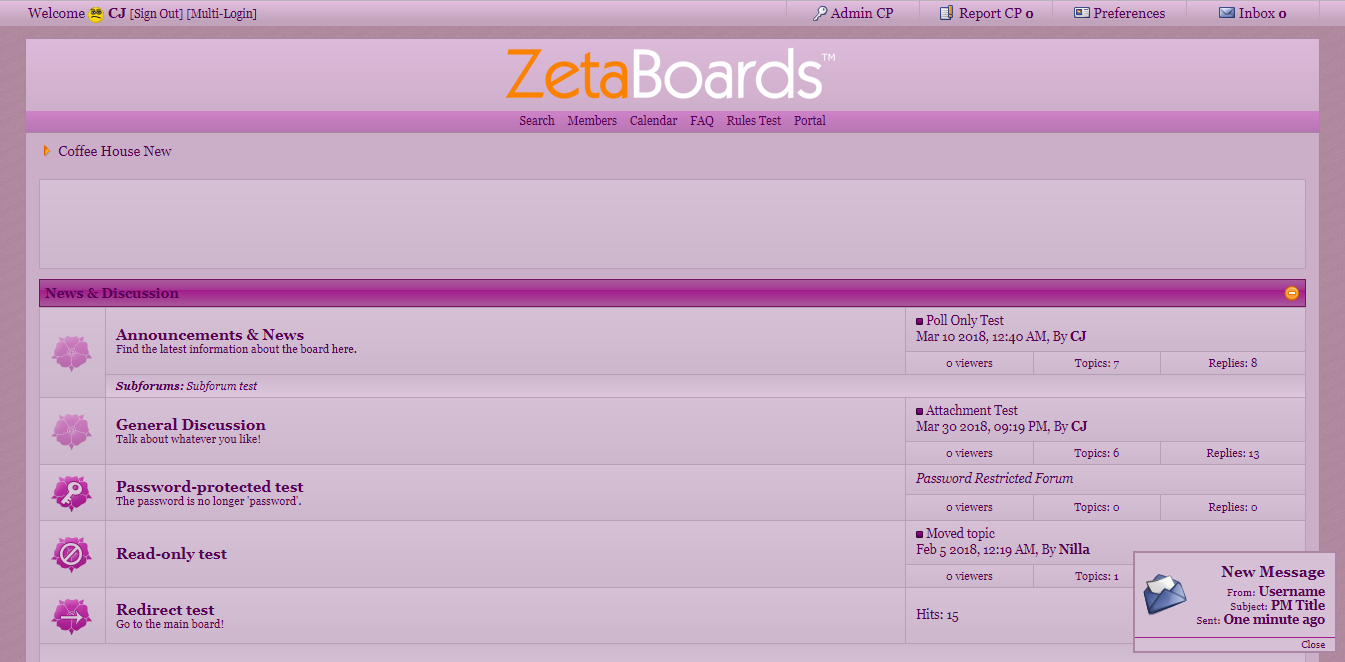Click the square marker beside Attachment Test

[920, 412]
